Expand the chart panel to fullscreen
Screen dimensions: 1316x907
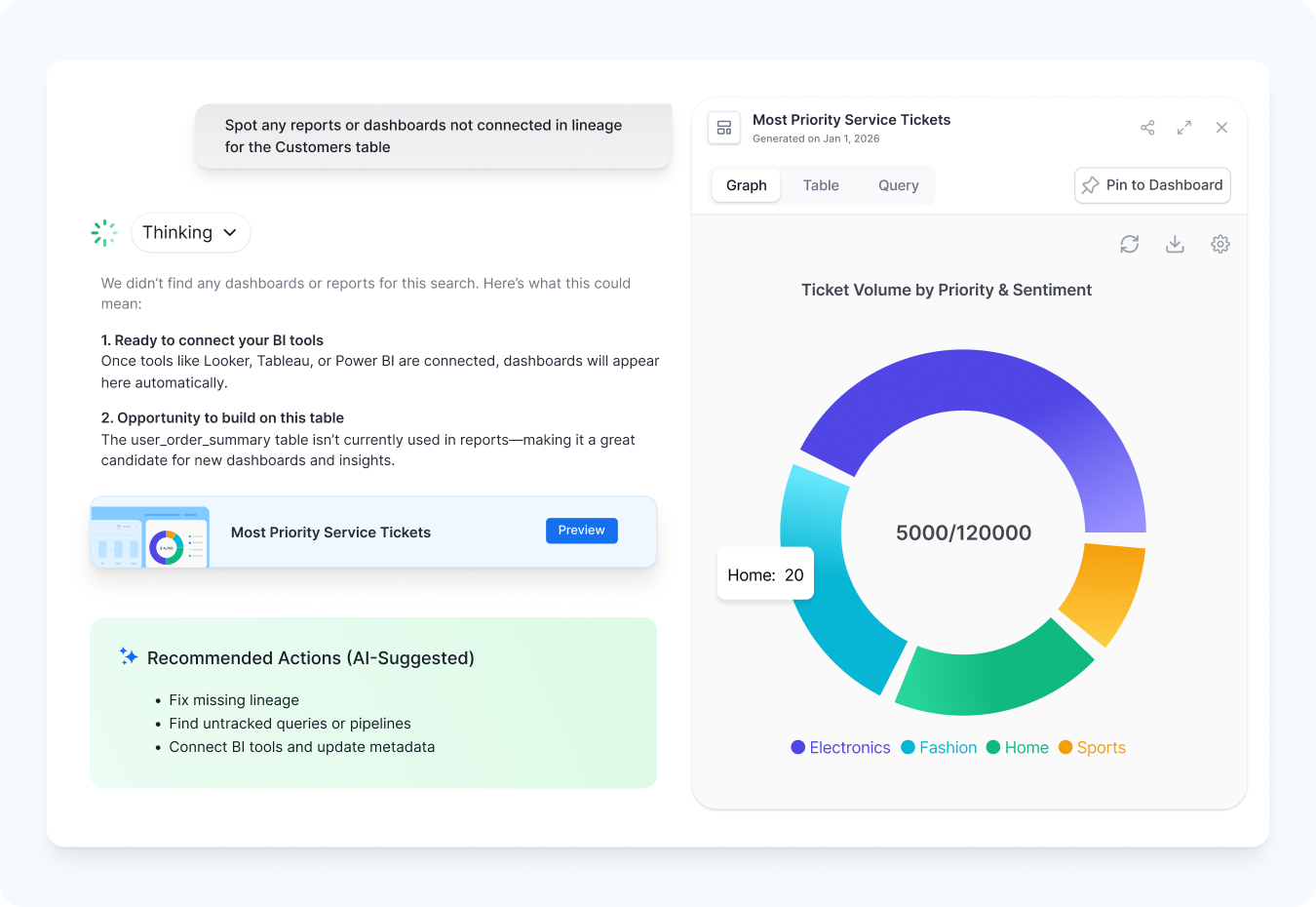tap(1184, 128)
